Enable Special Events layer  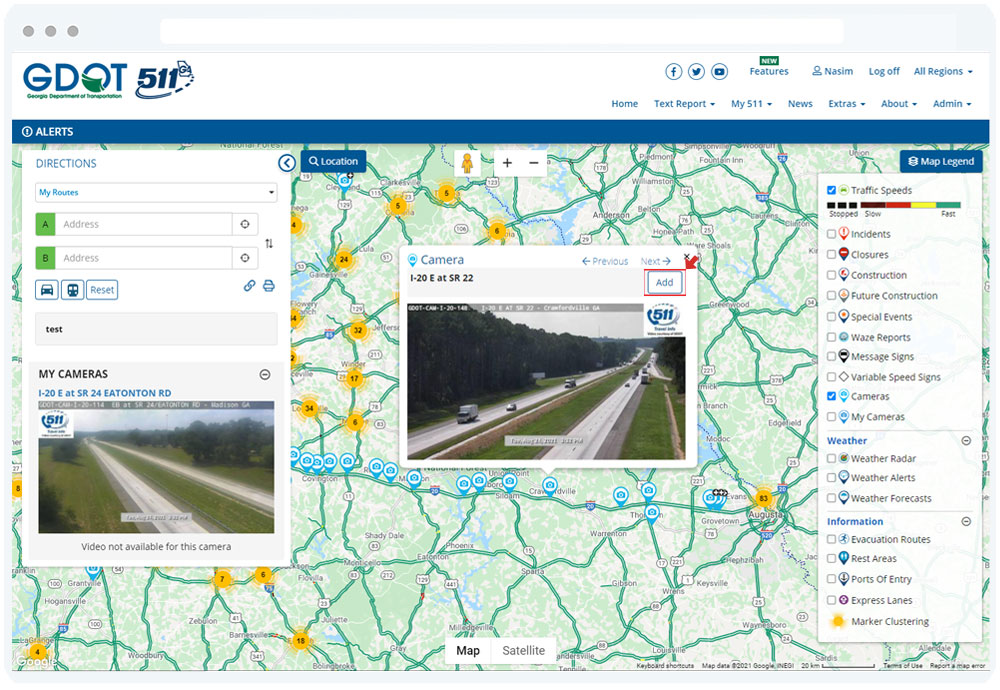tap(832, 317)
